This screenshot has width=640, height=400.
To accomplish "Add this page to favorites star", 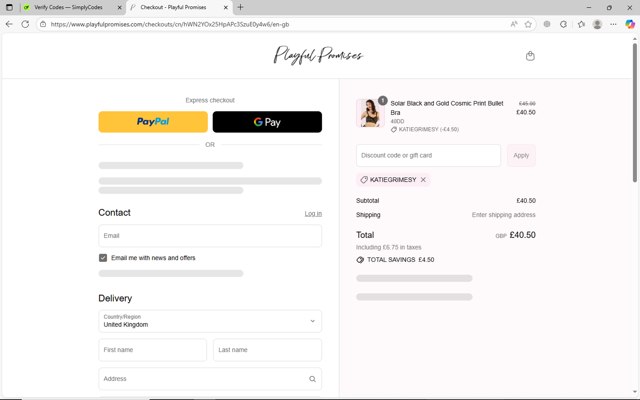I will [x=528, y=24].
